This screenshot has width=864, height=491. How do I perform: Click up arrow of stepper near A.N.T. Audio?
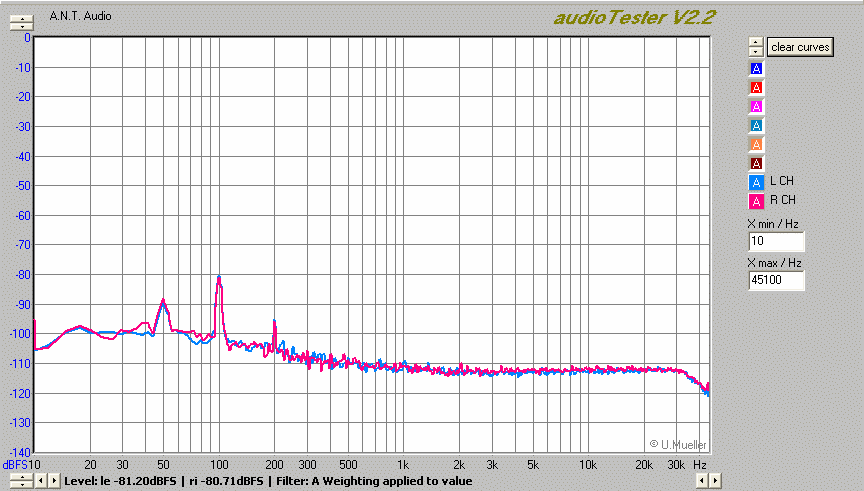(21, 19)
